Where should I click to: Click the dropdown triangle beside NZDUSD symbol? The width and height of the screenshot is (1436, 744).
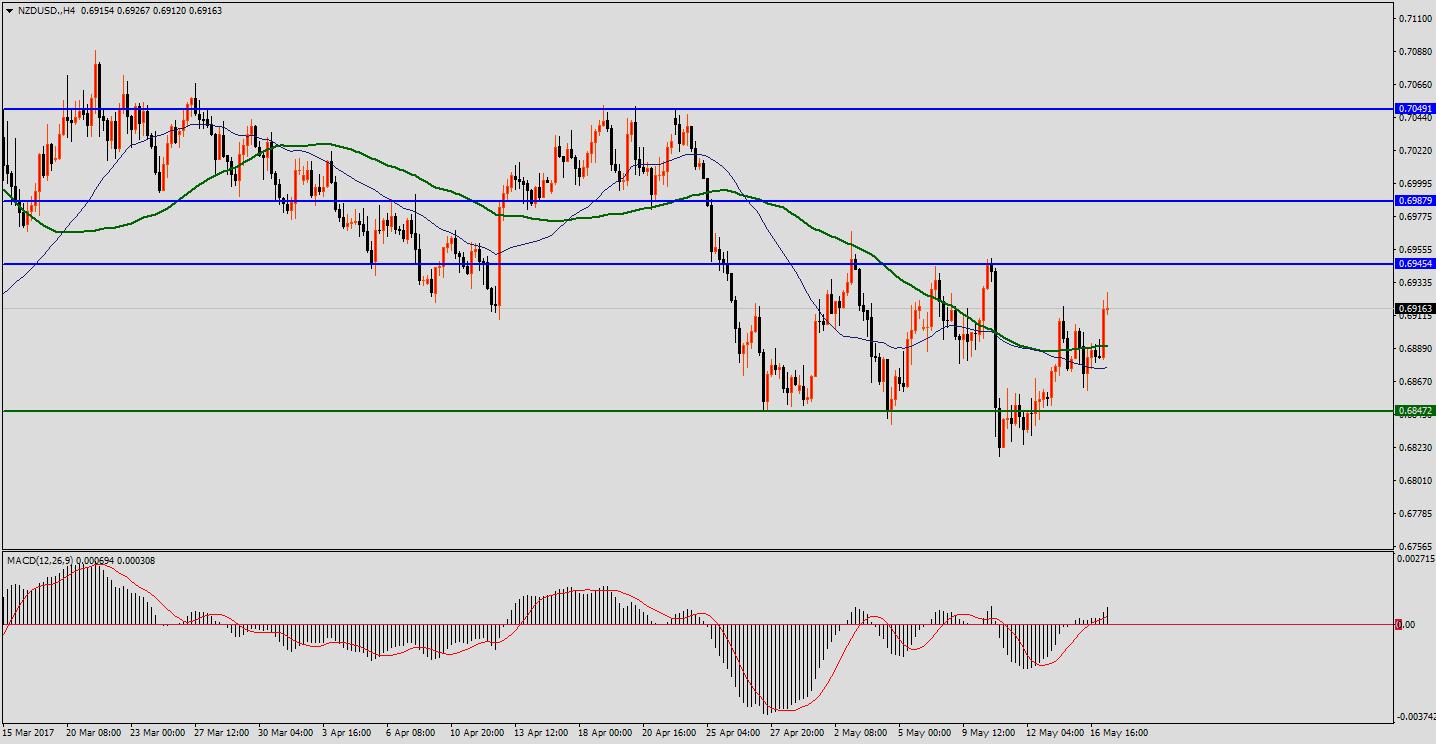pyautogui.click(x=9, y=11)
